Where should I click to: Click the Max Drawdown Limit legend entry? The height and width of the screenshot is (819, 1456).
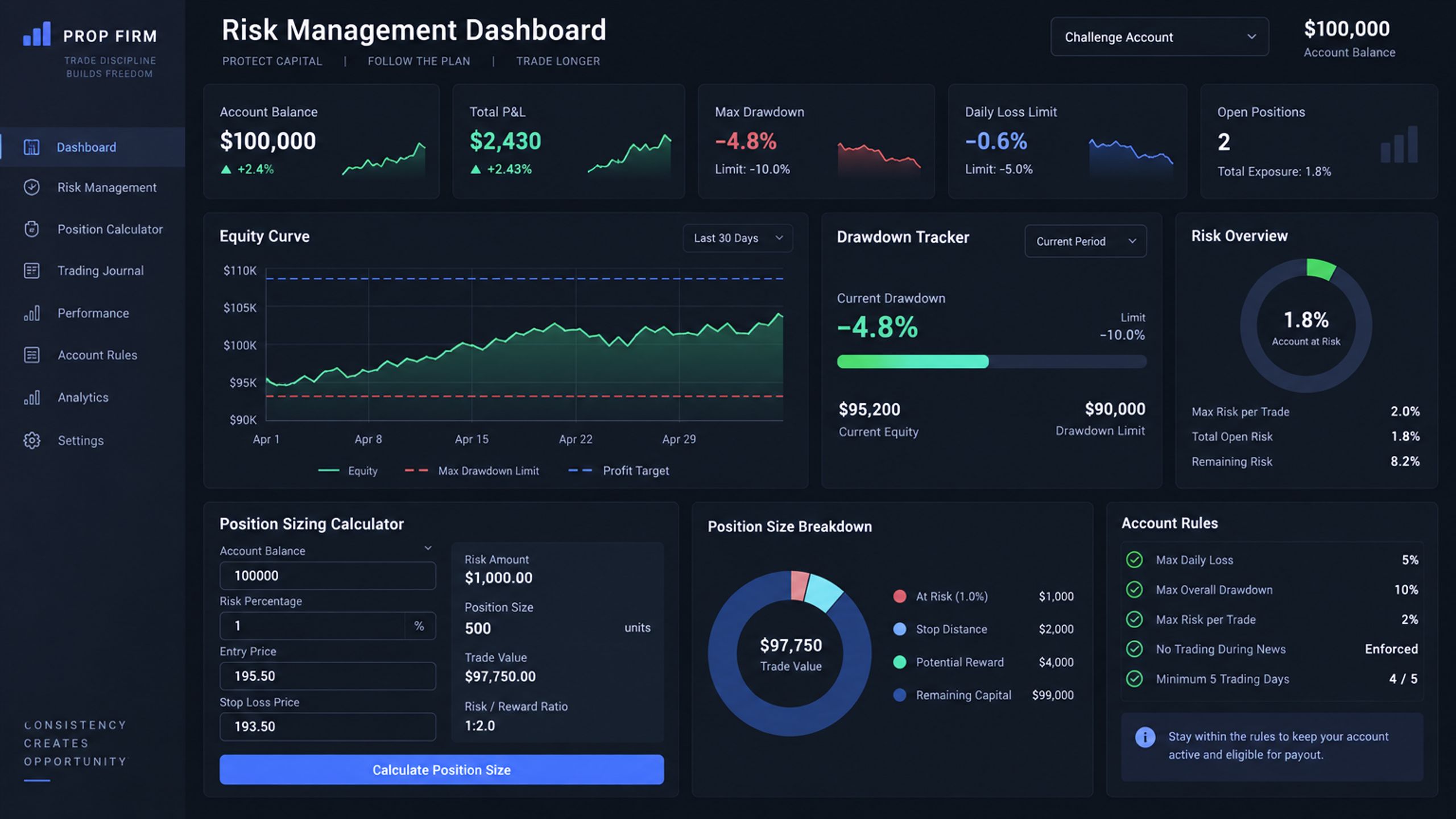point(471,471)
